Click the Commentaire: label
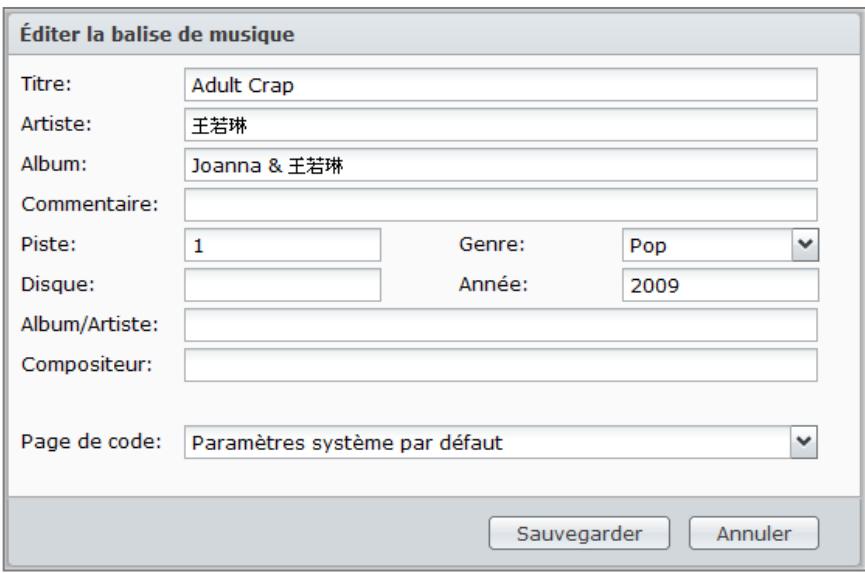Screen dimensions: 865x573 (90, 204)
